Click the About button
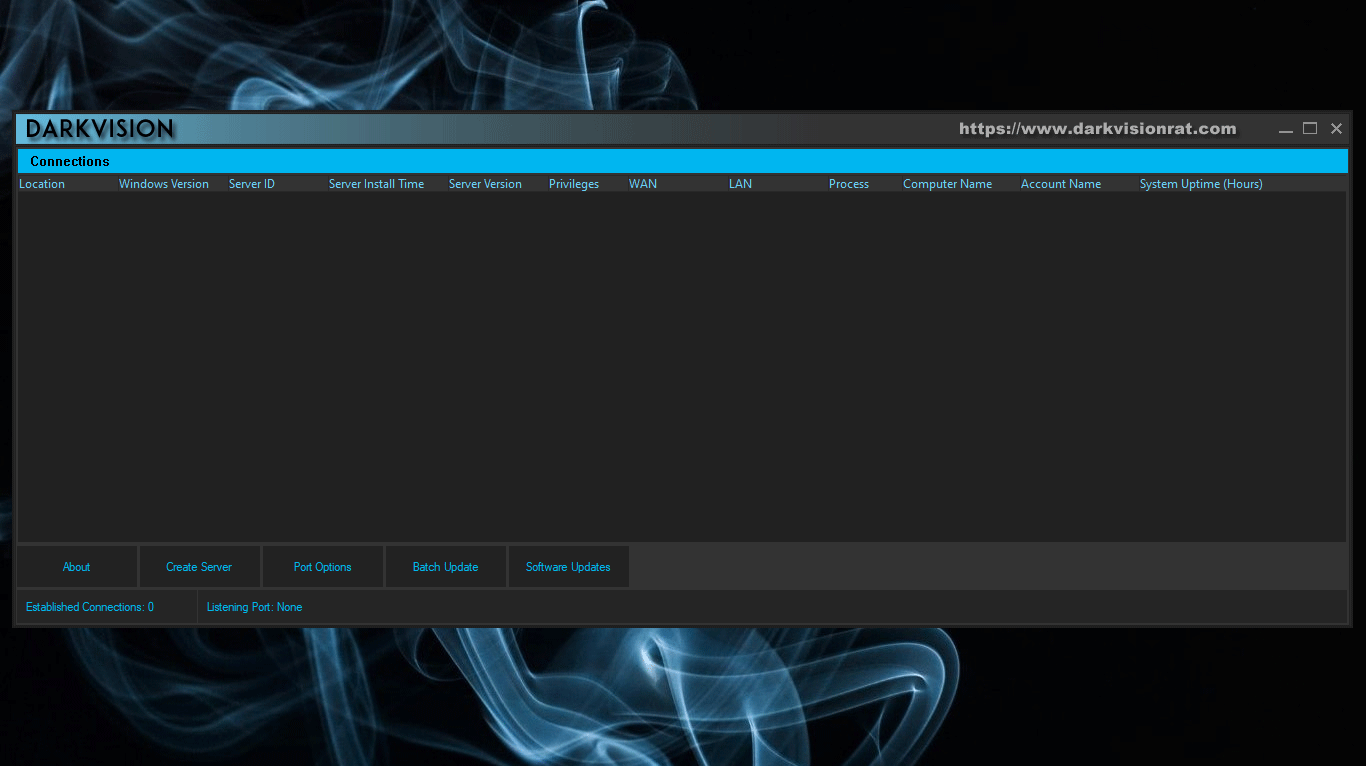This screenshot has width=1366, height=766. [x=77, y=567]
